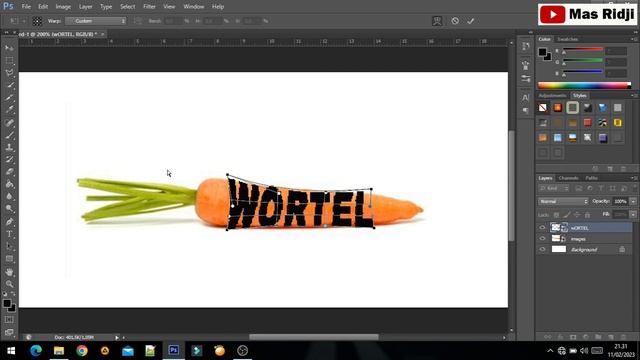Select the Move tool
Screen dimensions: 640x360
9,48
